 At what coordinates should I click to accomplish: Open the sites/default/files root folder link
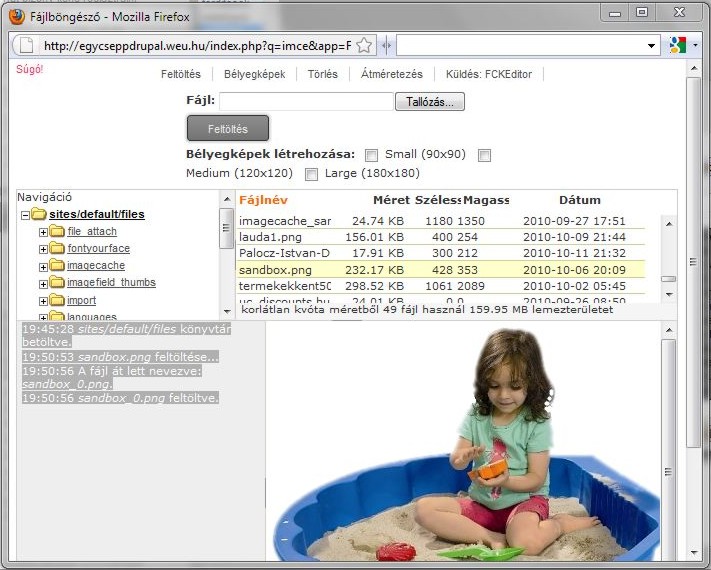[x=97, y=214]
